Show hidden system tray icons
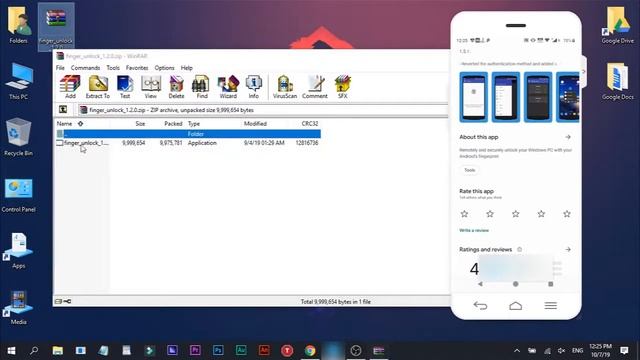The image size is (640, 360). [517, 351]
